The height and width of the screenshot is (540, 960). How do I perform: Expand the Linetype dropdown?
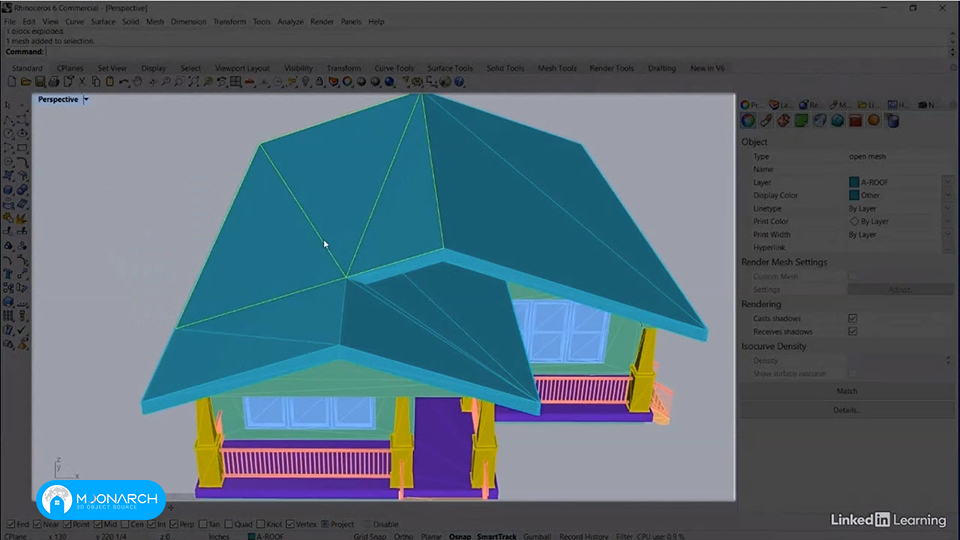[x=948, y=208]
